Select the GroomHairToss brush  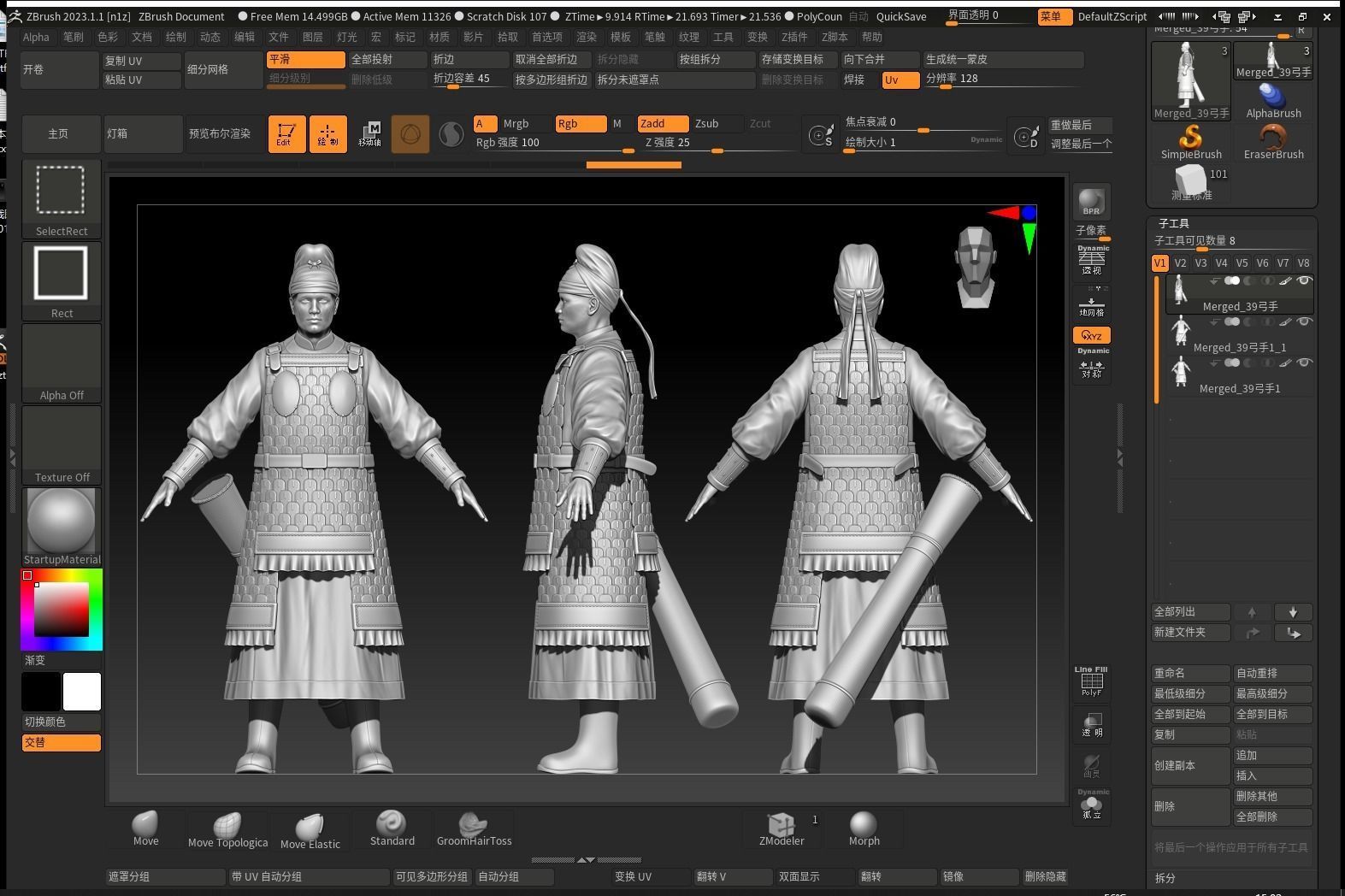(474, 828)
